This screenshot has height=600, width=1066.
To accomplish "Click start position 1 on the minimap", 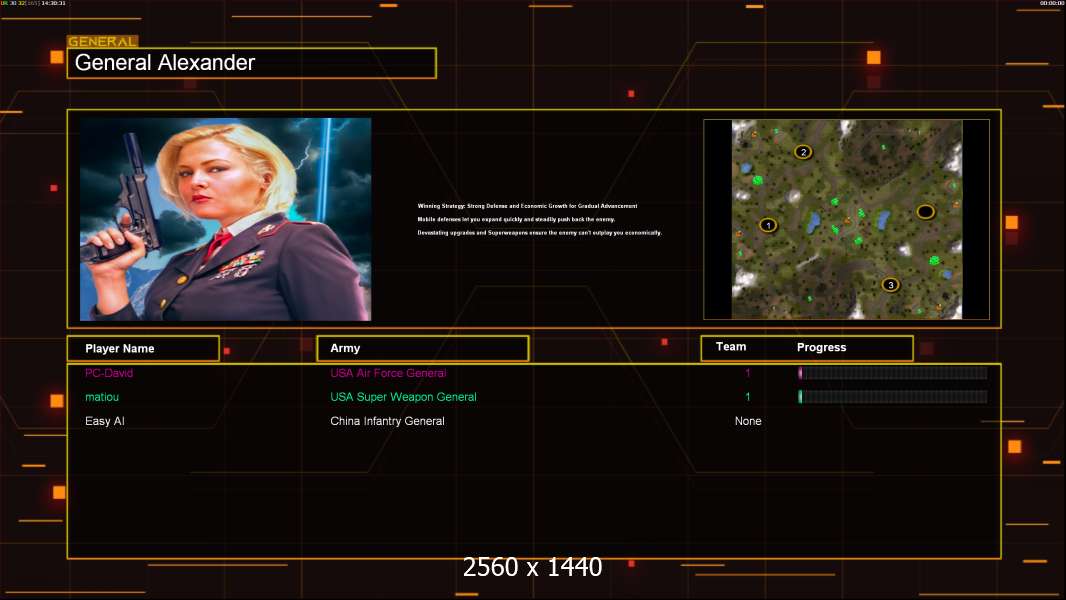I will coord(768,225).
